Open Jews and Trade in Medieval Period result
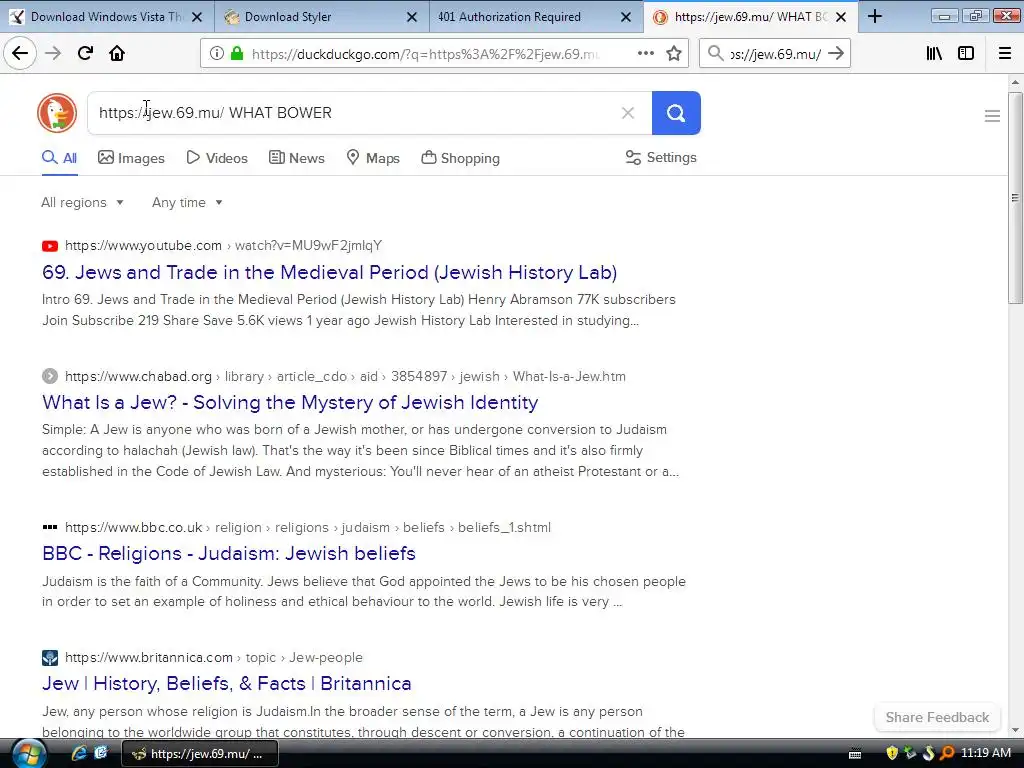 click(329, 272)
